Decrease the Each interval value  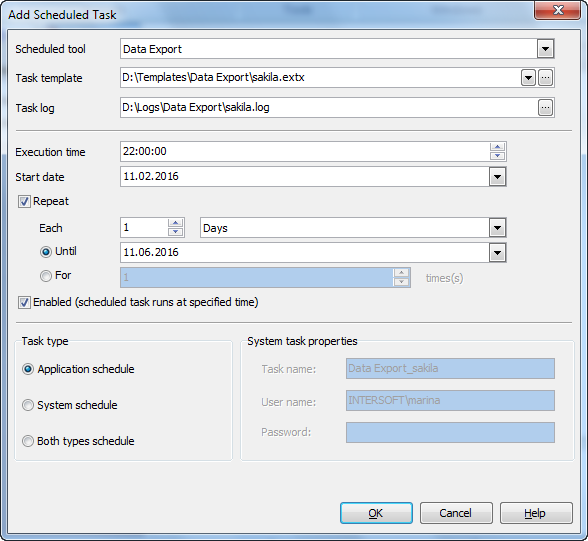(175, 232)
